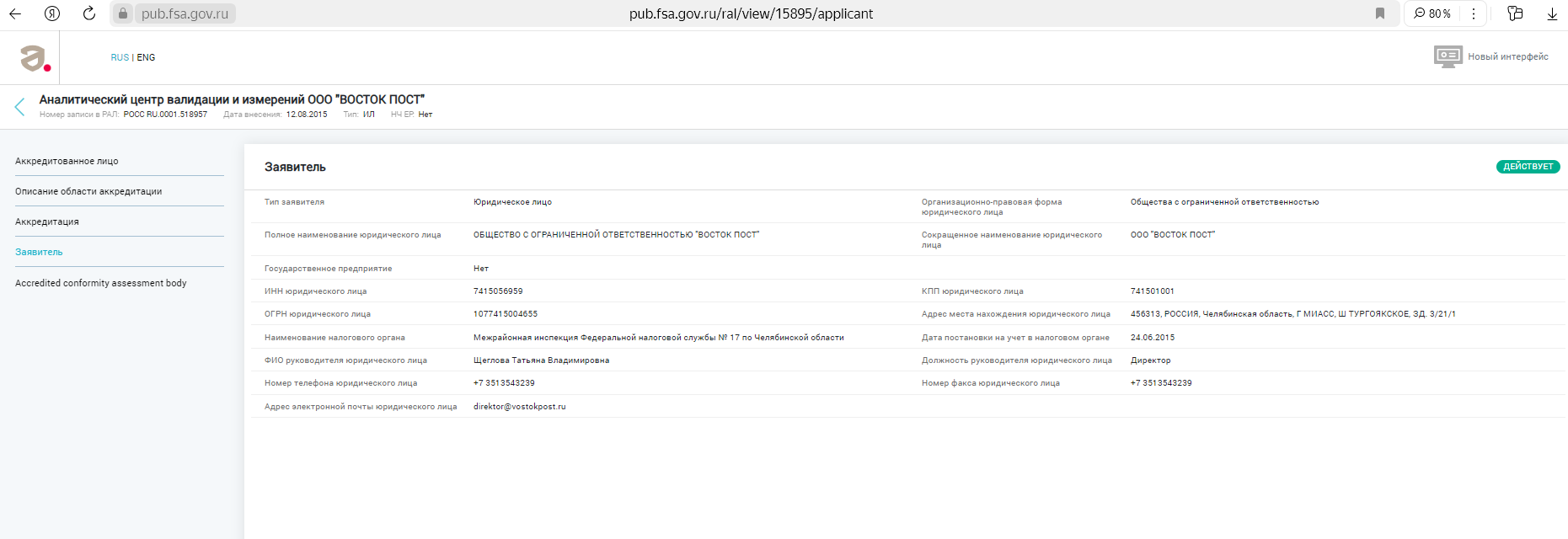Open the 80% zoom indicator
The width and height of the screenshot is (1568, 539).
[x=1432, y=13]
